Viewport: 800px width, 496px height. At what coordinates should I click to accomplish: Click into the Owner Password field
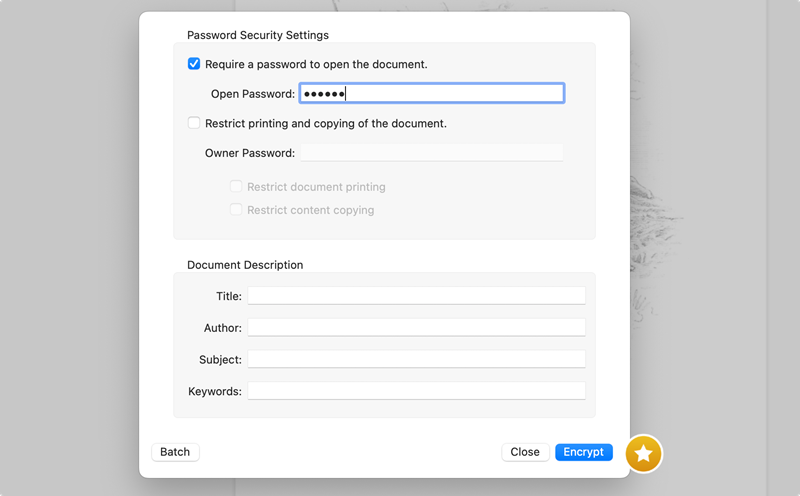[x=431, y=153]
